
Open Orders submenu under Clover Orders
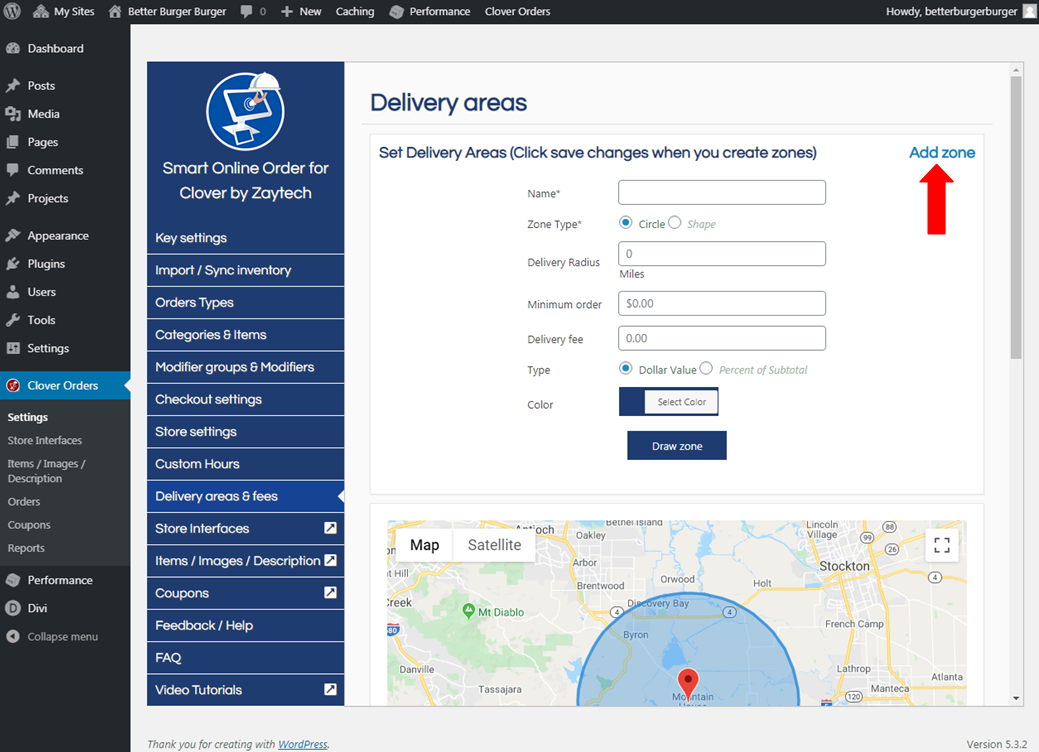(x=24, y=502)
